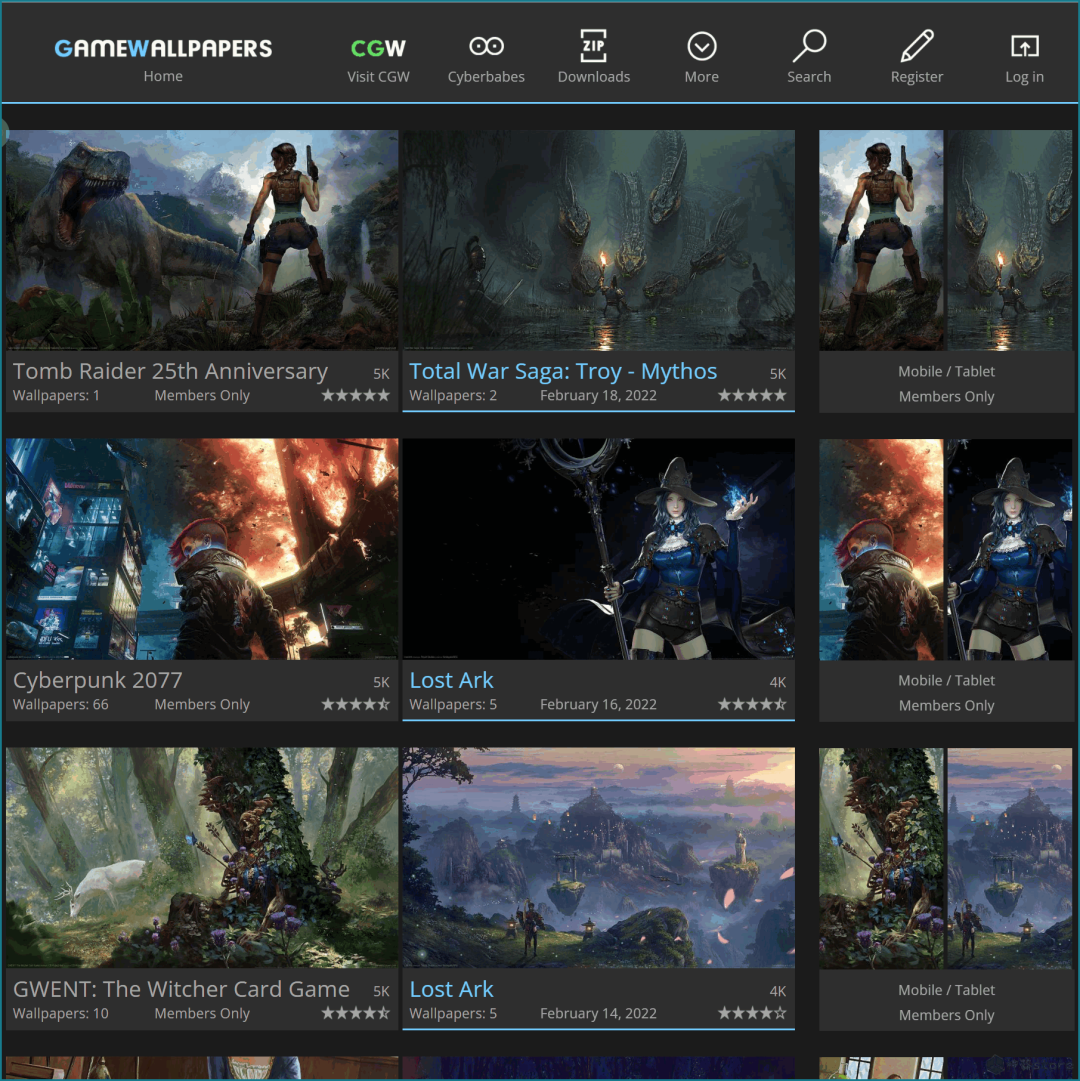The height and width of the screenshot is (1081, 1080).
Task: Open the Lost Ark landscape mobile thumbnail
Action: [x=1010, y=858]
